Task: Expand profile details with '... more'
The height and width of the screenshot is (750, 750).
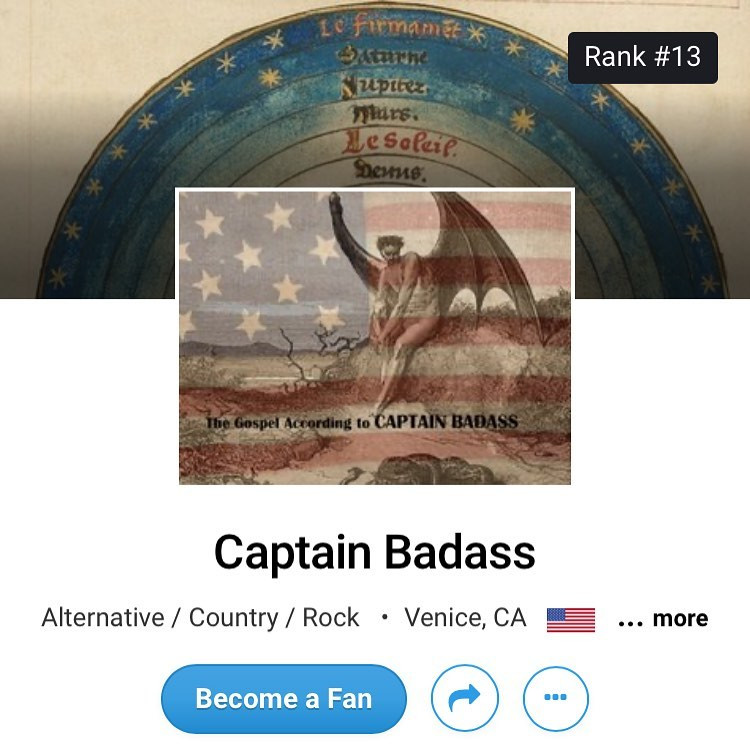Action: tap(662, 618)
